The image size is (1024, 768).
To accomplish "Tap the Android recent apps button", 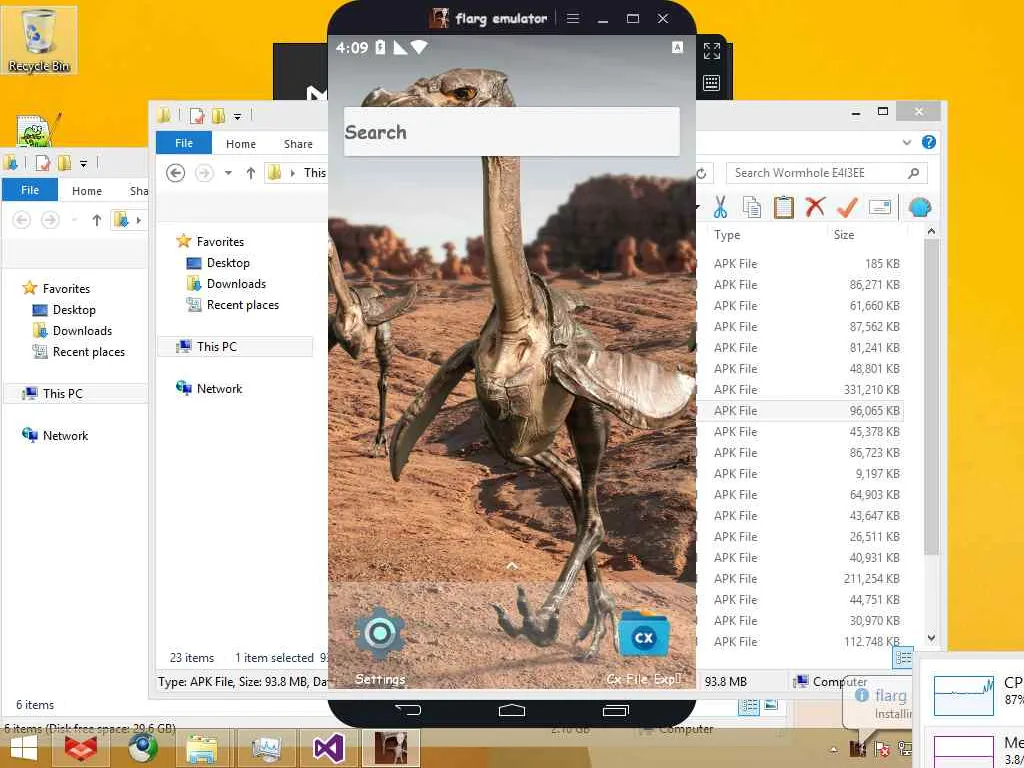I will pyautogui.click(x=615, y=710).
